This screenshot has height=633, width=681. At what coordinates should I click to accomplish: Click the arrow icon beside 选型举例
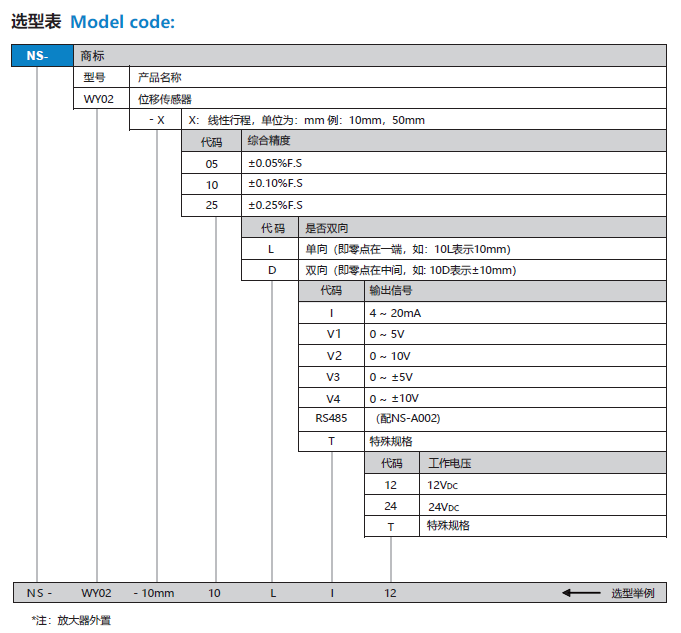click(581, 593)
